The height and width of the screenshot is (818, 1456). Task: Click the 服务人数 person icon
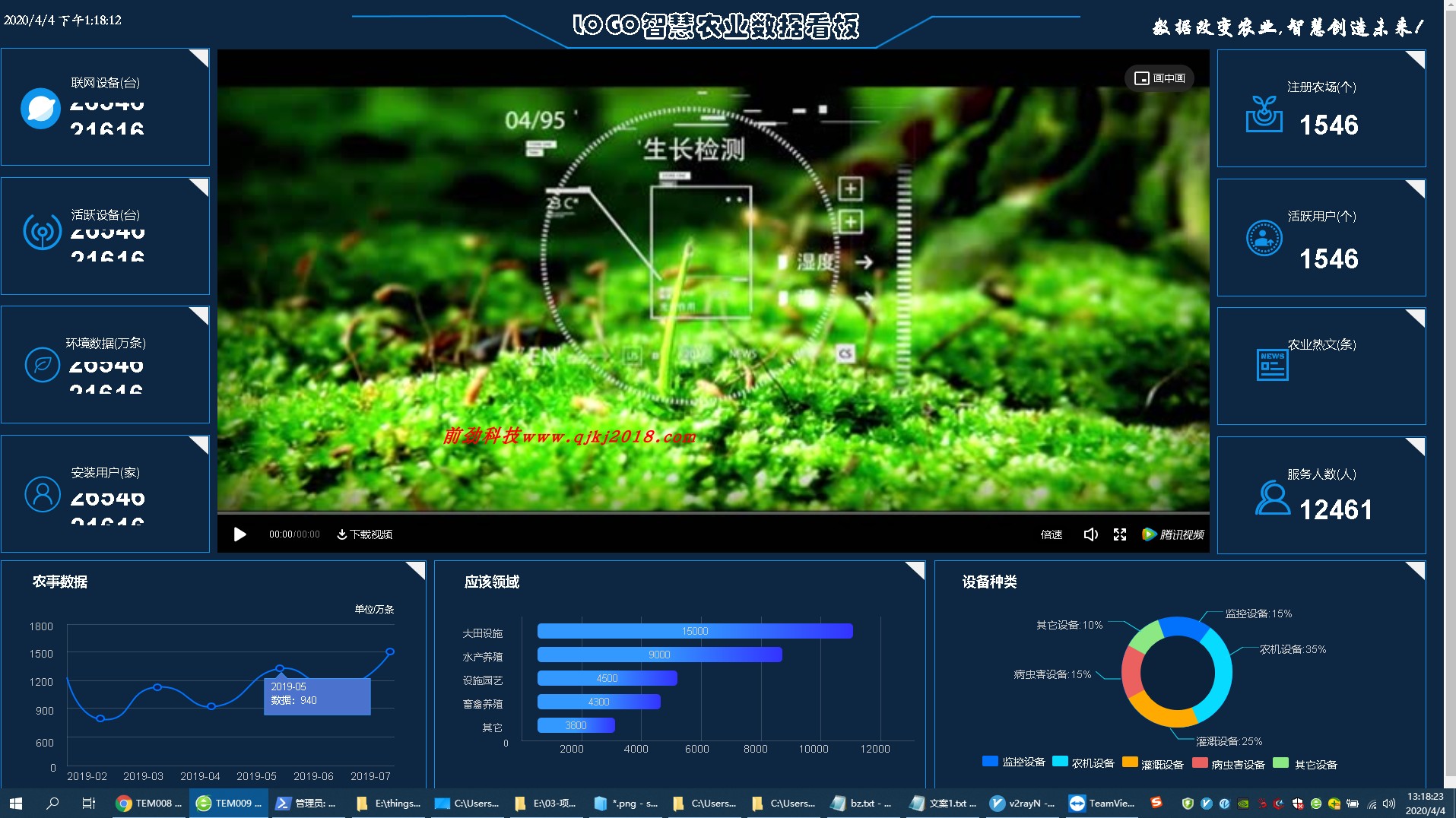coord(1272,499)
